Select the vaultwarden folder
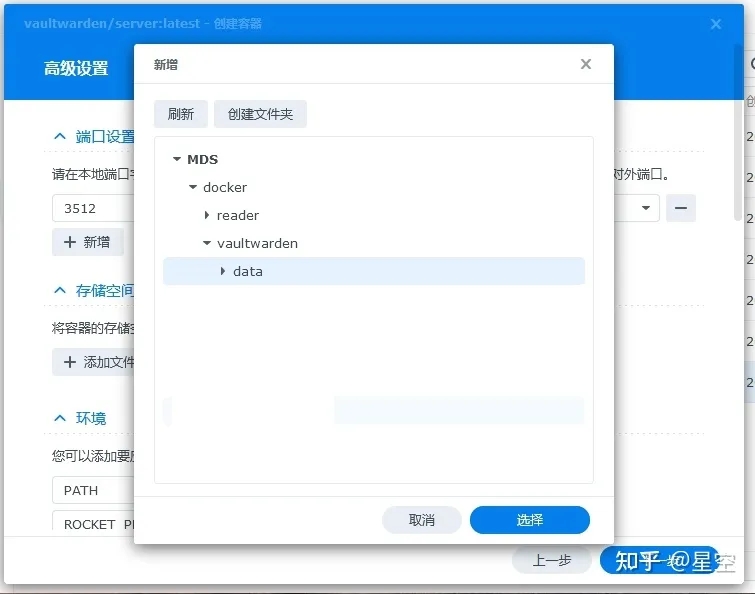This screenshot has height=594, width=755. coord(257,243)
